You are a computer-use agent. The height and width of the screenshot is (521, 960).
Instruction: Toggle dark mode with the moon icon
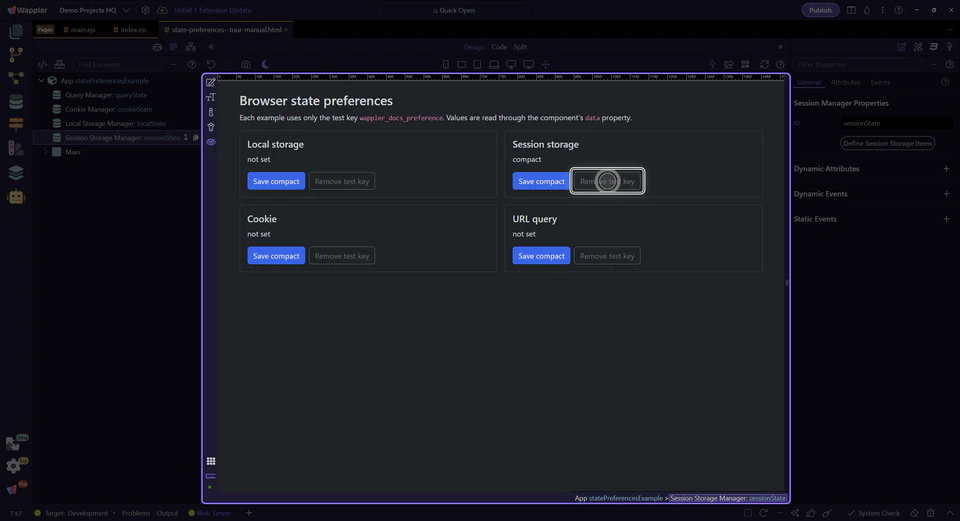(265, 64)
